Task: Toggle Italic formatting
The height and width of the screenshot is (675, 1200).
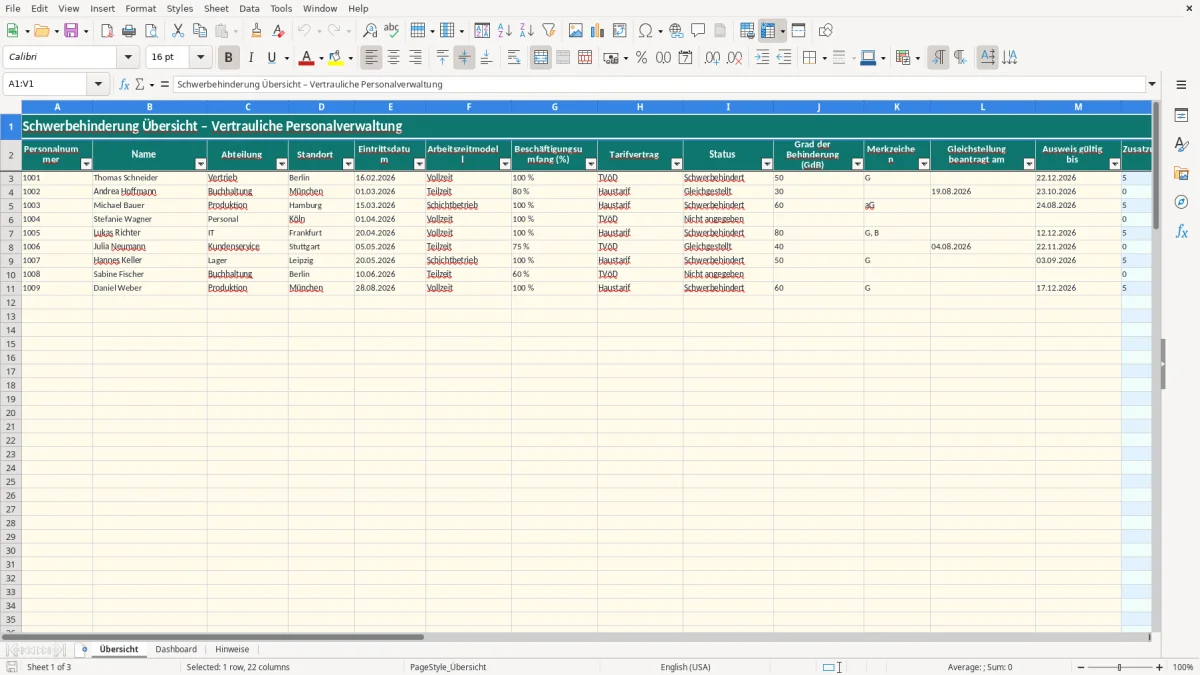Action: [251, 58]
